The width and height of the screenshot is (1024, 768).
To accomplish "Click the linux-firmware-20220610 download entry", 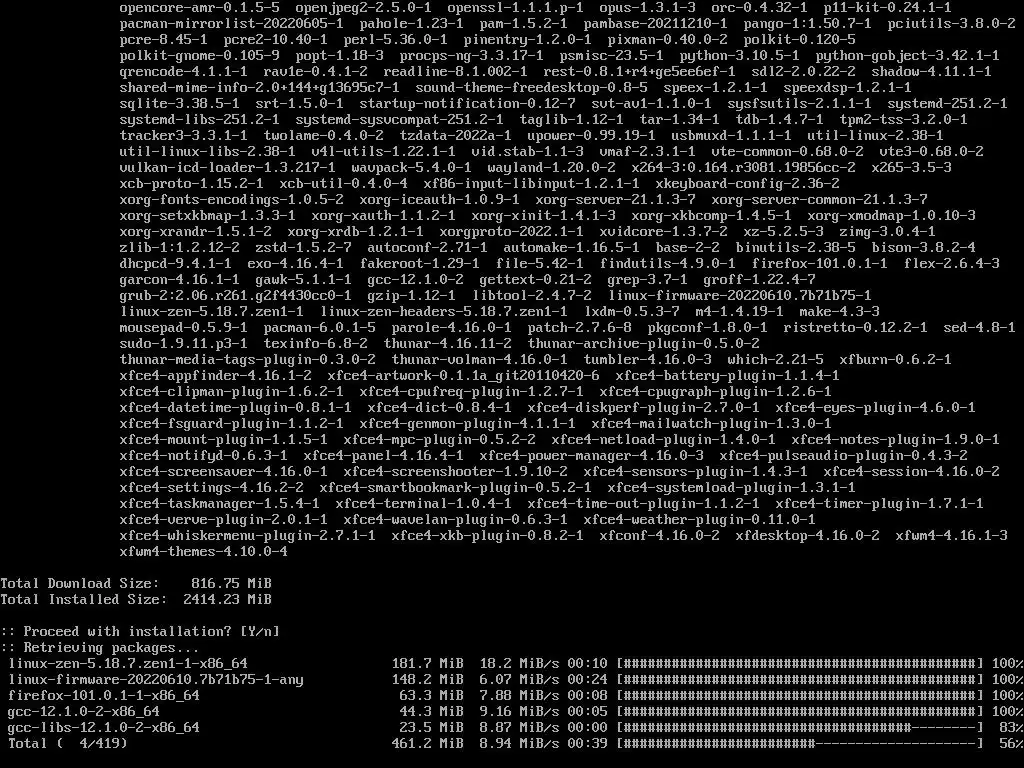I will pyautogui.click(x=155, y=679).
